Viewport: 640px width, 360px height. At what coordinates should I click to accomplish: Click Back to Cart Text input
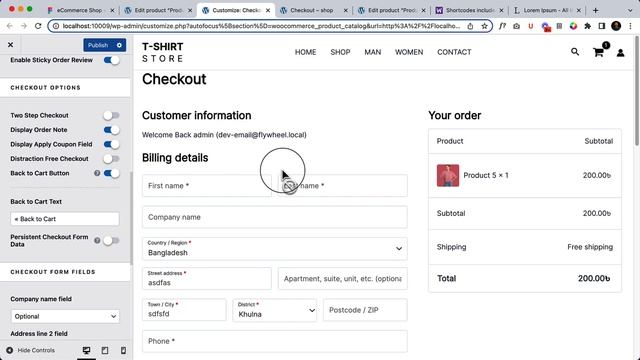click(x=65, y=219)
